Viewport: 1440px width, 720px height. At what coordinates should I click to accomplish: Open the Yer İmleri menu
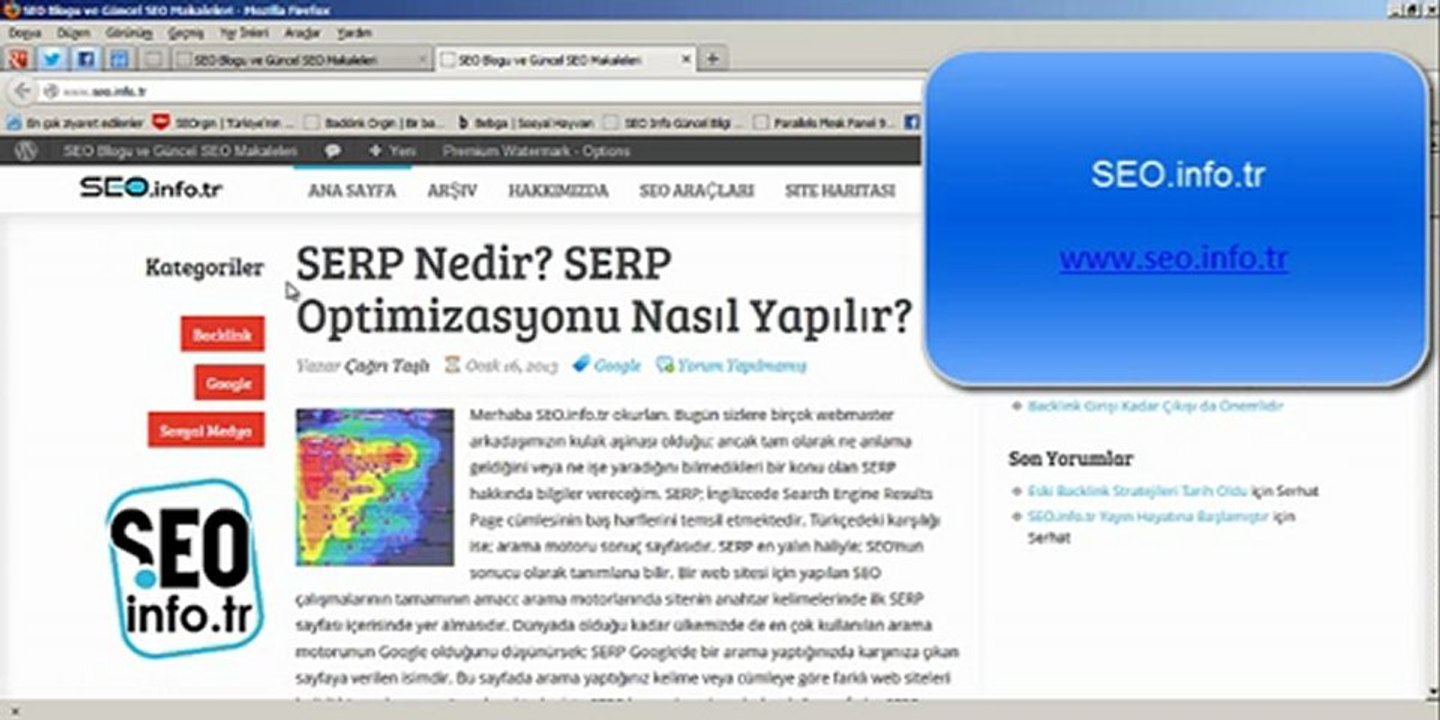point(244,33)
